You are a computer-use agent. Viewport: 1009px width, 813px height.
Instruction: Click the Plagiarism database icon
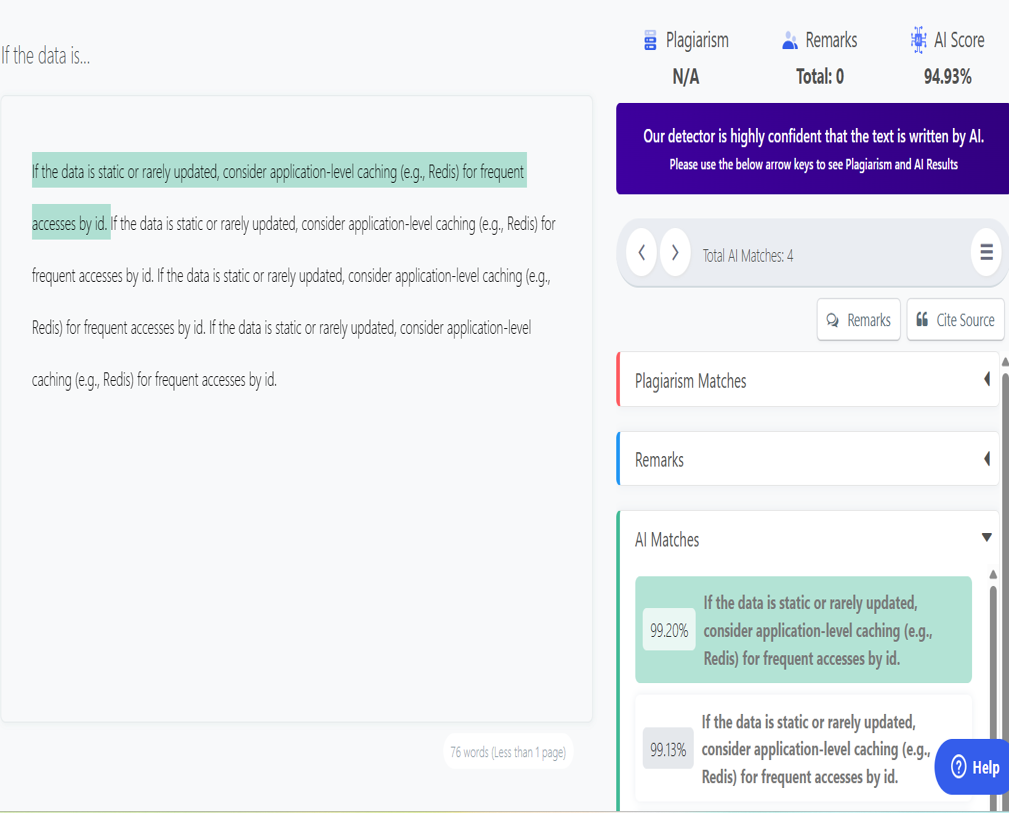pos(651,40)
